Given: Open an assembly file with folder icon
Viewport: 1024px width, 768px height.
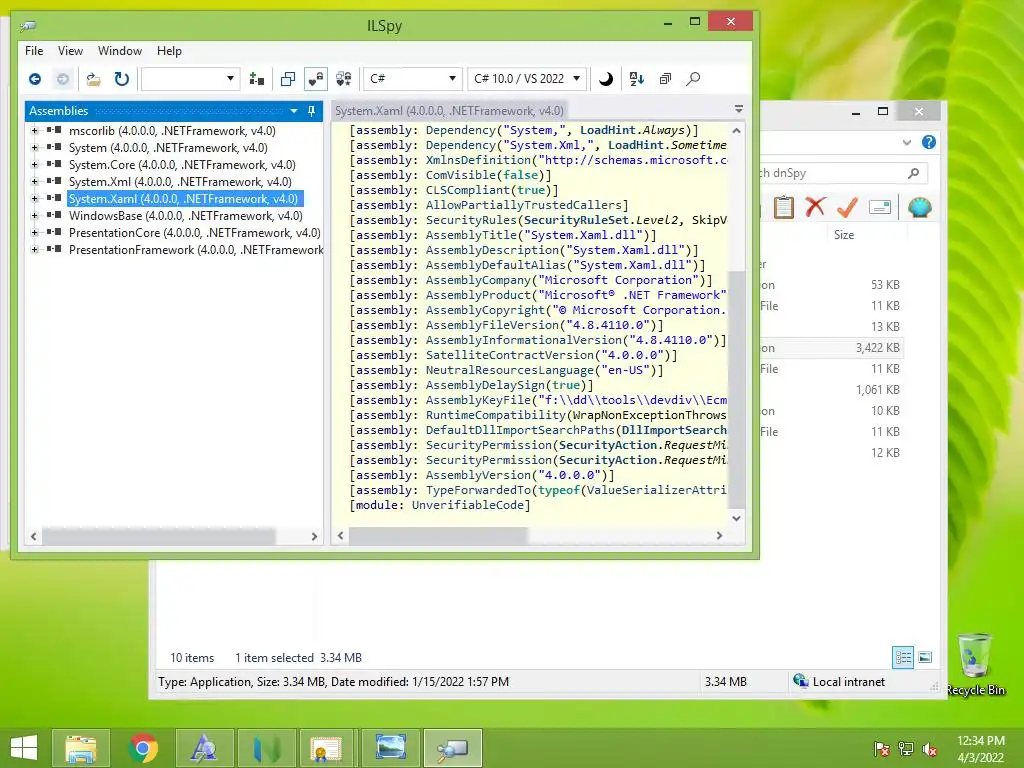Looking at the screenshot, I should tap(93, 79).
